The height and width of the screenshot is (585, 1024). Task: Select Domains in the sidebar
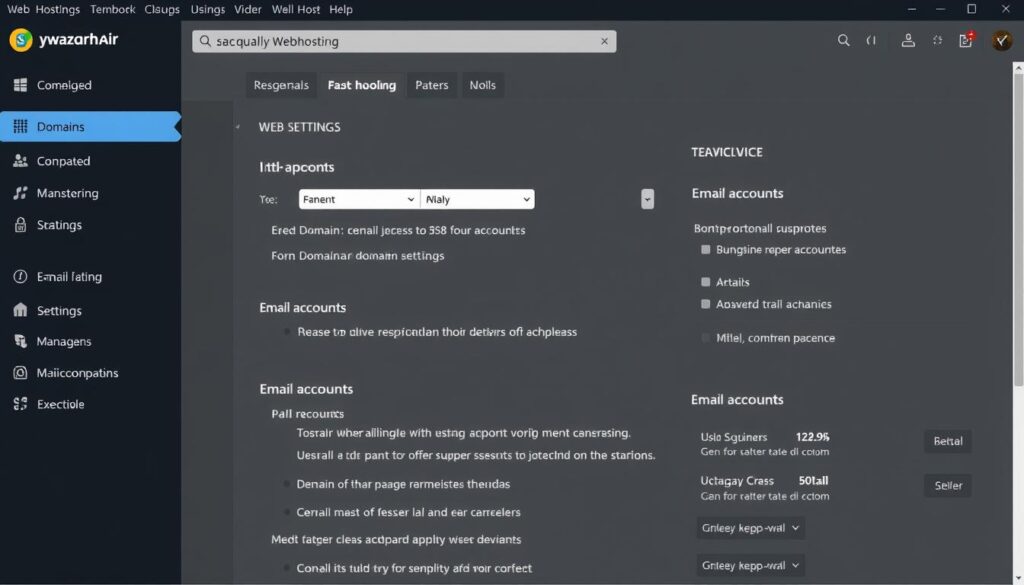(62, 125)
